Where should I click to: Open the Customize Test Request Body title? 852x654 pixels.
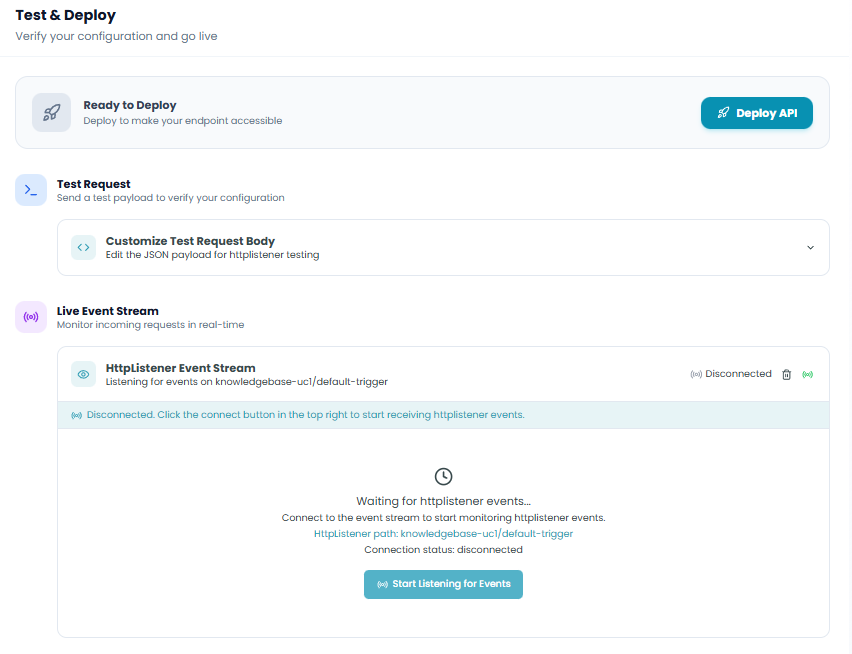pos(190,241)
